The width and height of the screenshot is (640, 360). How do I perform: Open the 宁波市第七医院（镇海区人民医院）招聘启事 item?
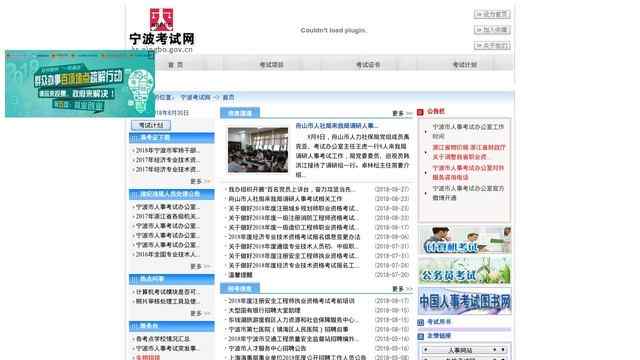tap(288, 329)
